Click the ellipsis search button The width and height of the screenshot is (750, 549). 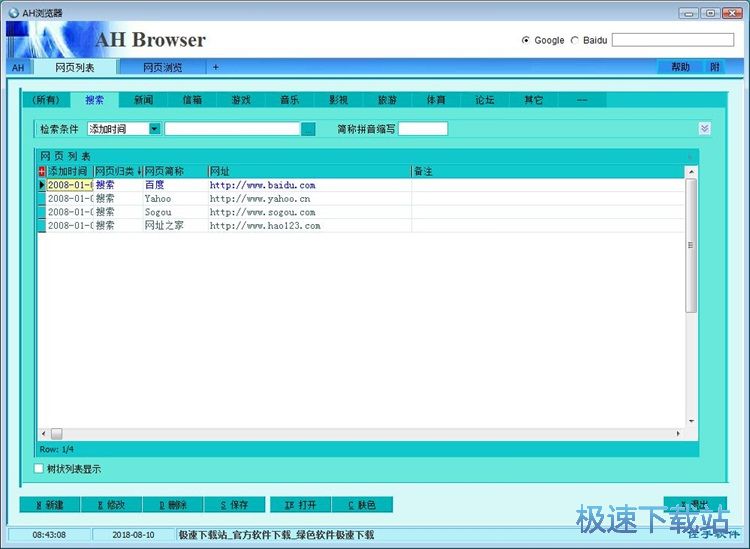(x=309, y=129)
